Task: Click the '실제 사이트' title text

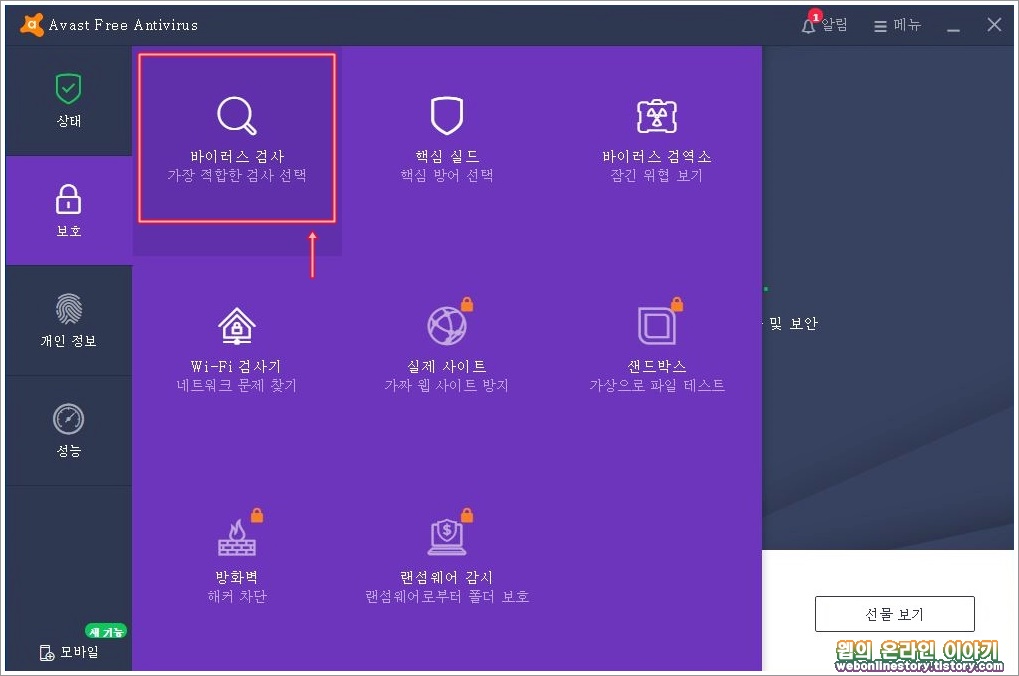Action: click(x=446, y=367)
